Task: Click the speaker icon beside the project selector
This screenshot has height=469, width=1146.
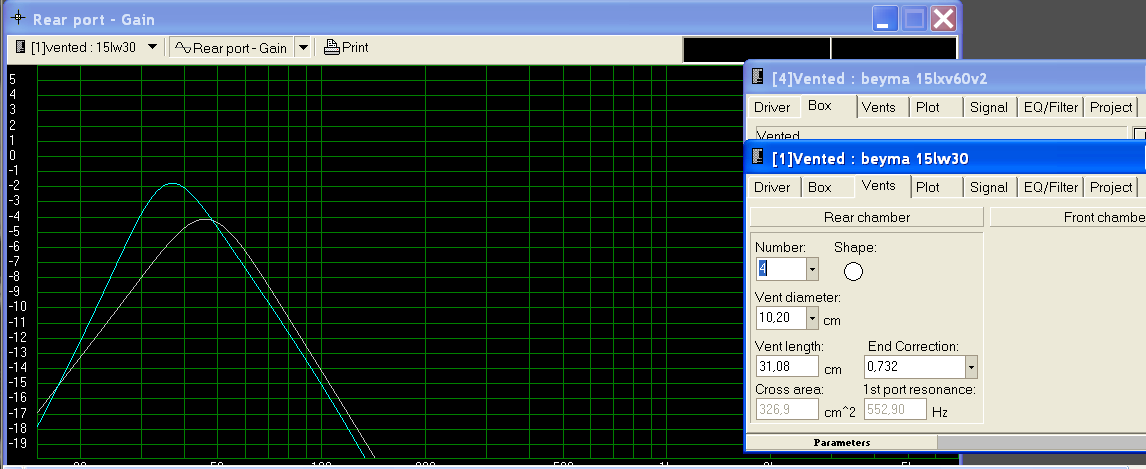Action: coord(20,47)
